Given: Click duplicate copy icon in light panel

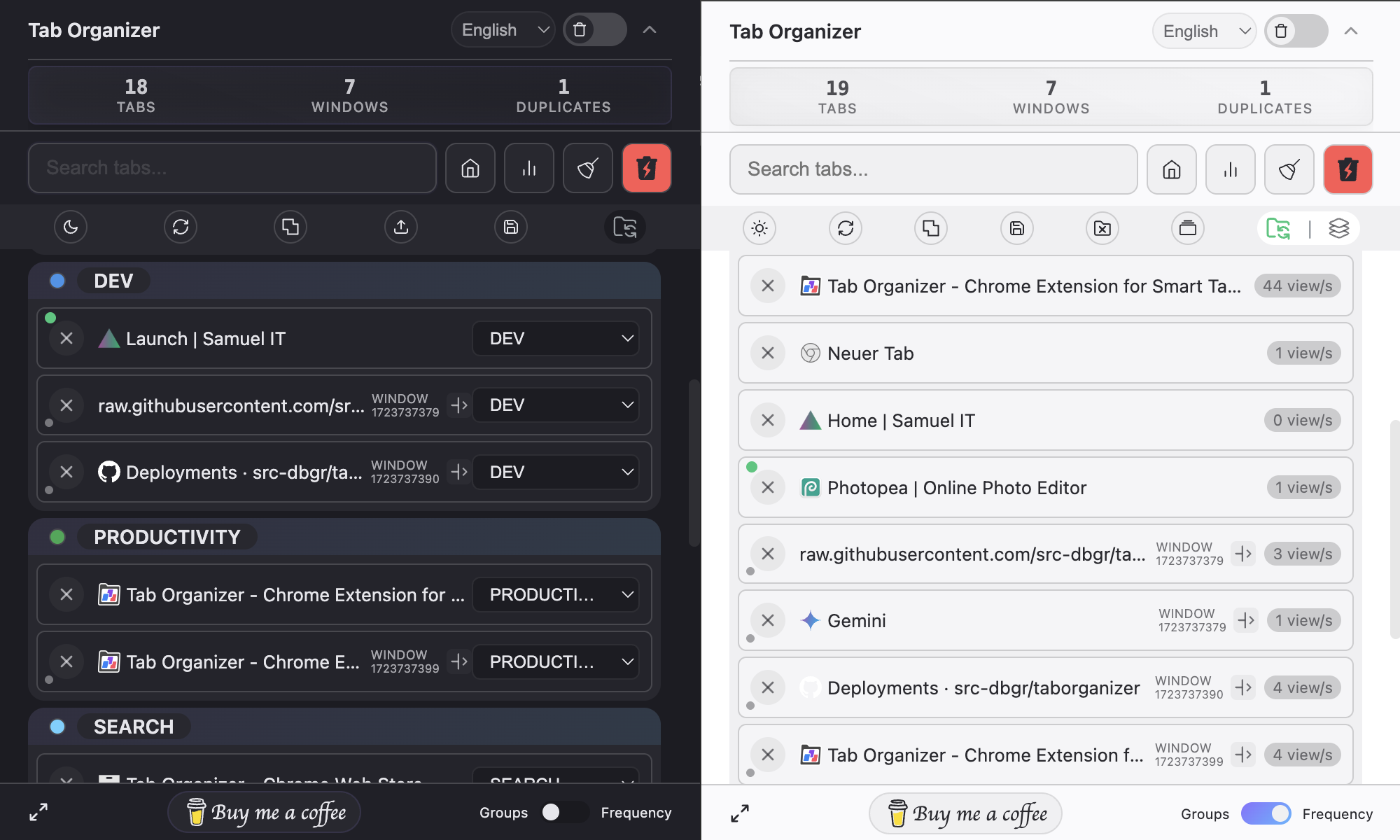Looking at the screenshot, I should click(x=931, y=228).
